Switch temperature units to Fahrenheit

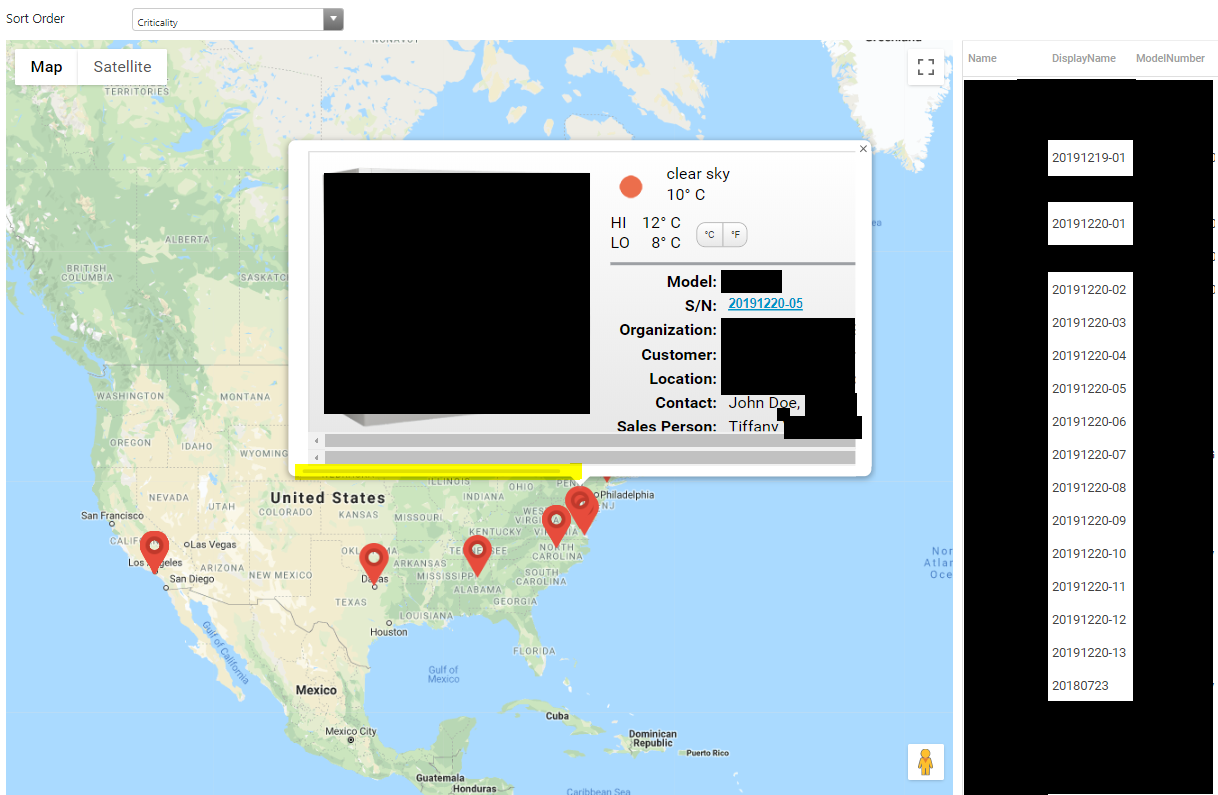pyautogui.click(x=735, y=234)
